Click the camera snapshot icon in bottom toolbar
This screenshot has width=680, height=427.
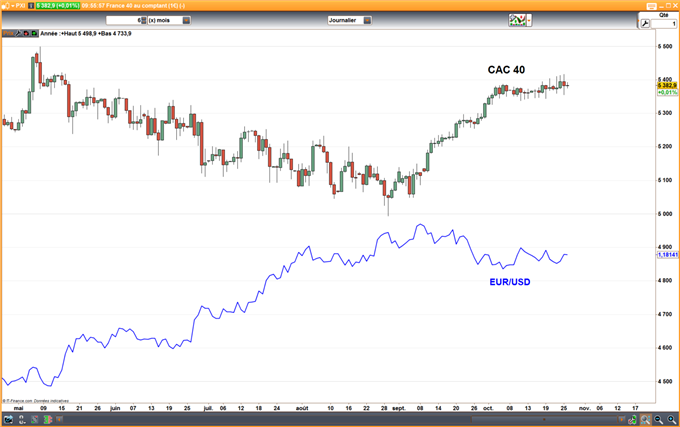[9, 419]
